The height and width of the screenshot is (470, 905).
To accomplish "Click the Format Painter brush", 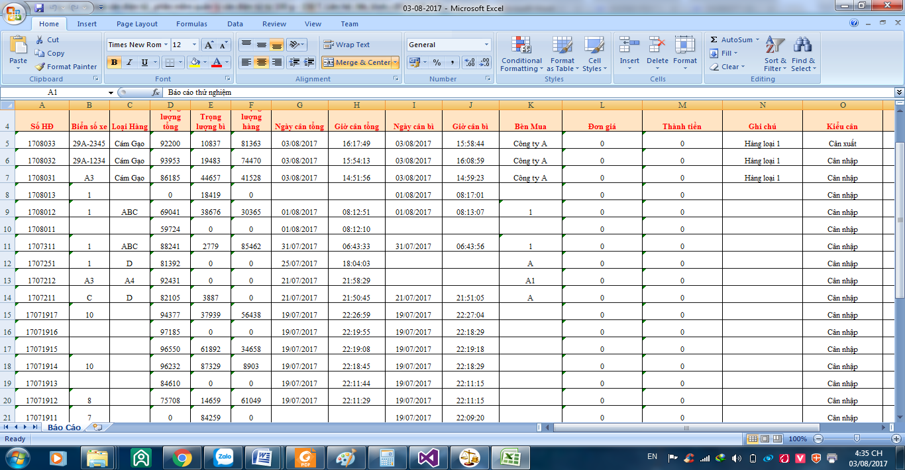I will click(41, 67).
